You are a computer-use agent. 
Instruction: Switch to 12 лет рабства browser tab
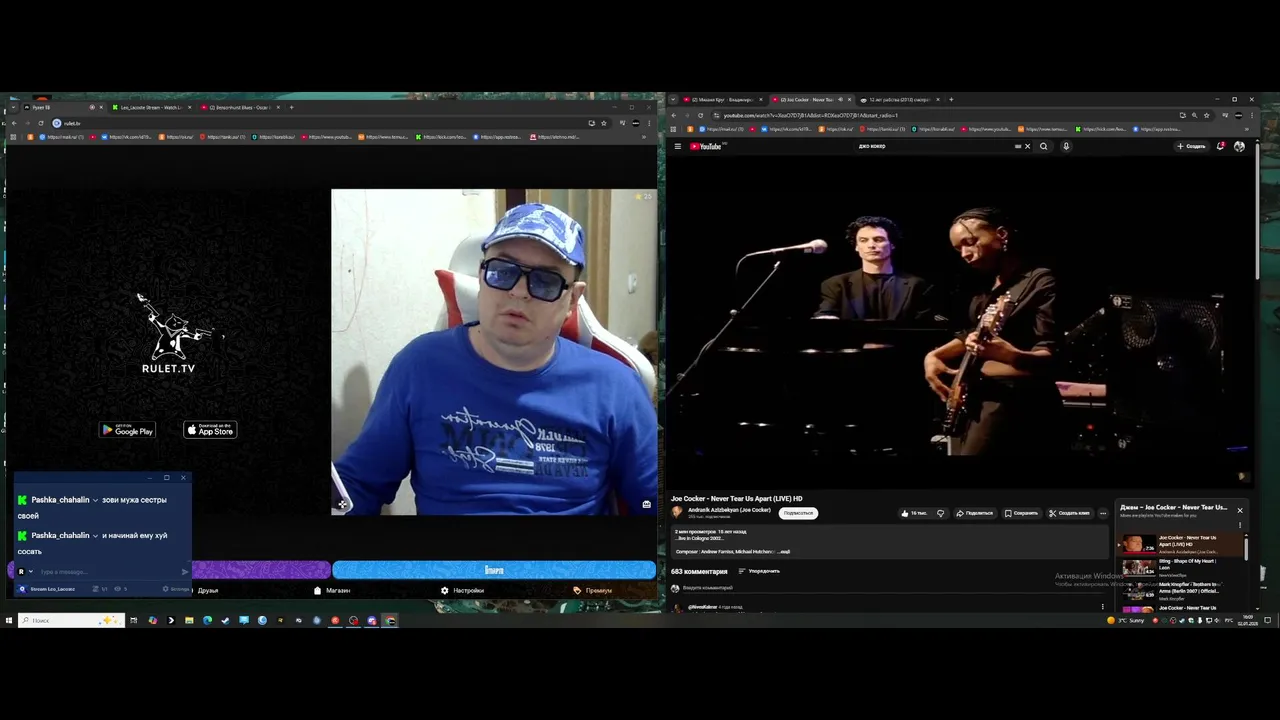[x=897, y=100]
